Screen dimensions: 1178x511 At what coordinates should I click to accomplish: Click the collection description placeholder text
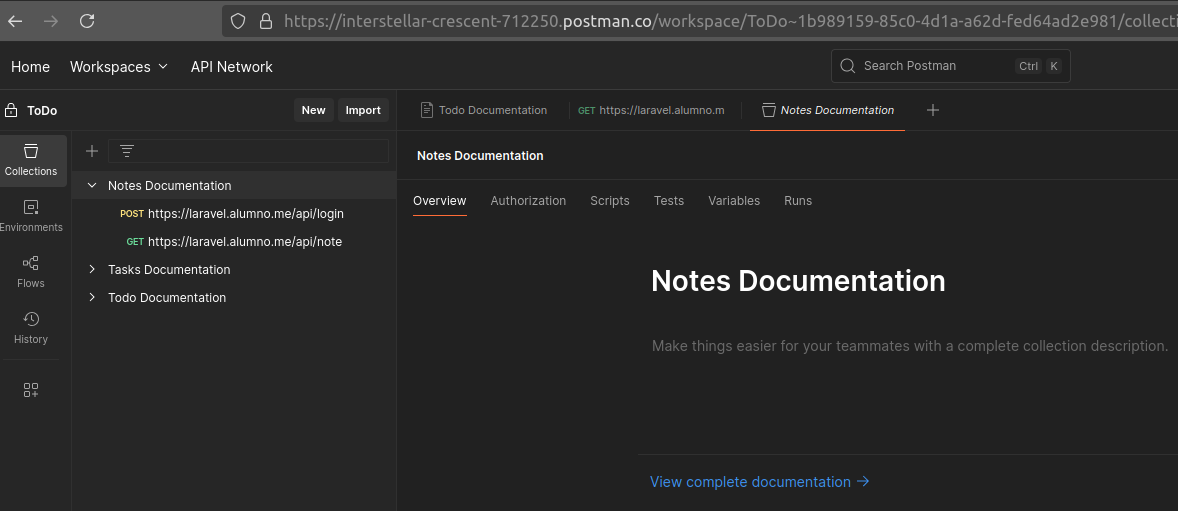click(x=910, y=346)
